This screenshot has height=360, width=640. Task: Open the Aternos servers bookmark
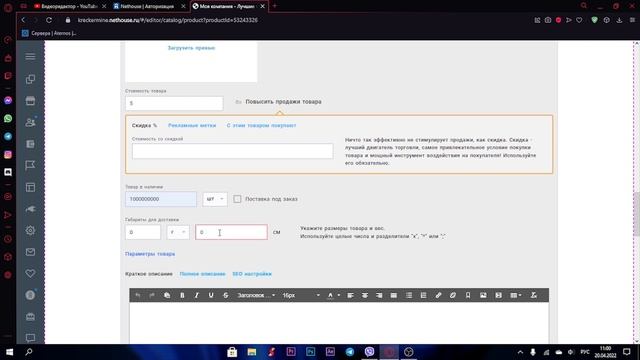[x=49, y=33]
